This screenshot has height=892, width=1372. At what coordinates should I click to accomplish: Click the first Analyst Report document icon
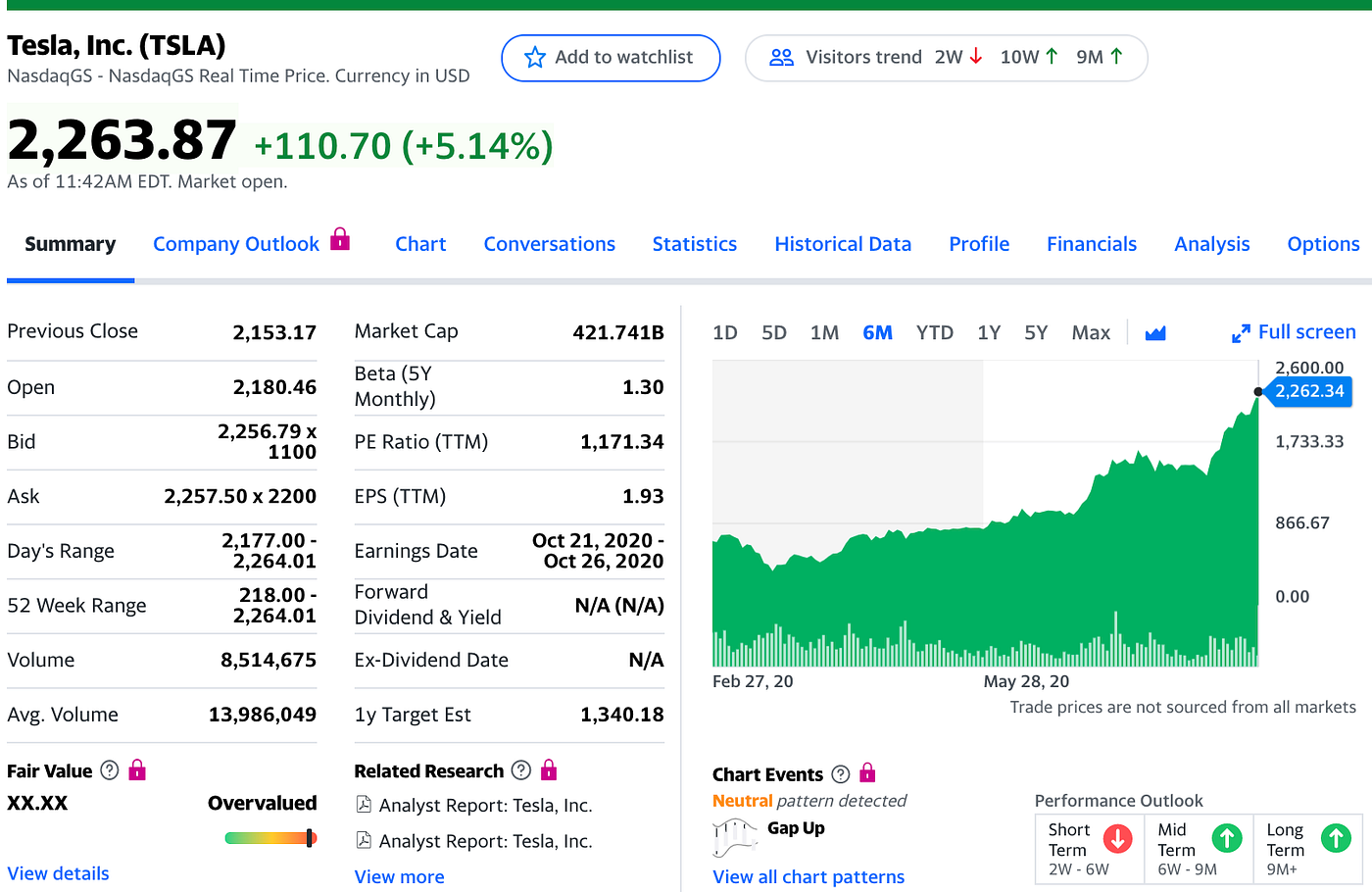(x=364, y=805)
